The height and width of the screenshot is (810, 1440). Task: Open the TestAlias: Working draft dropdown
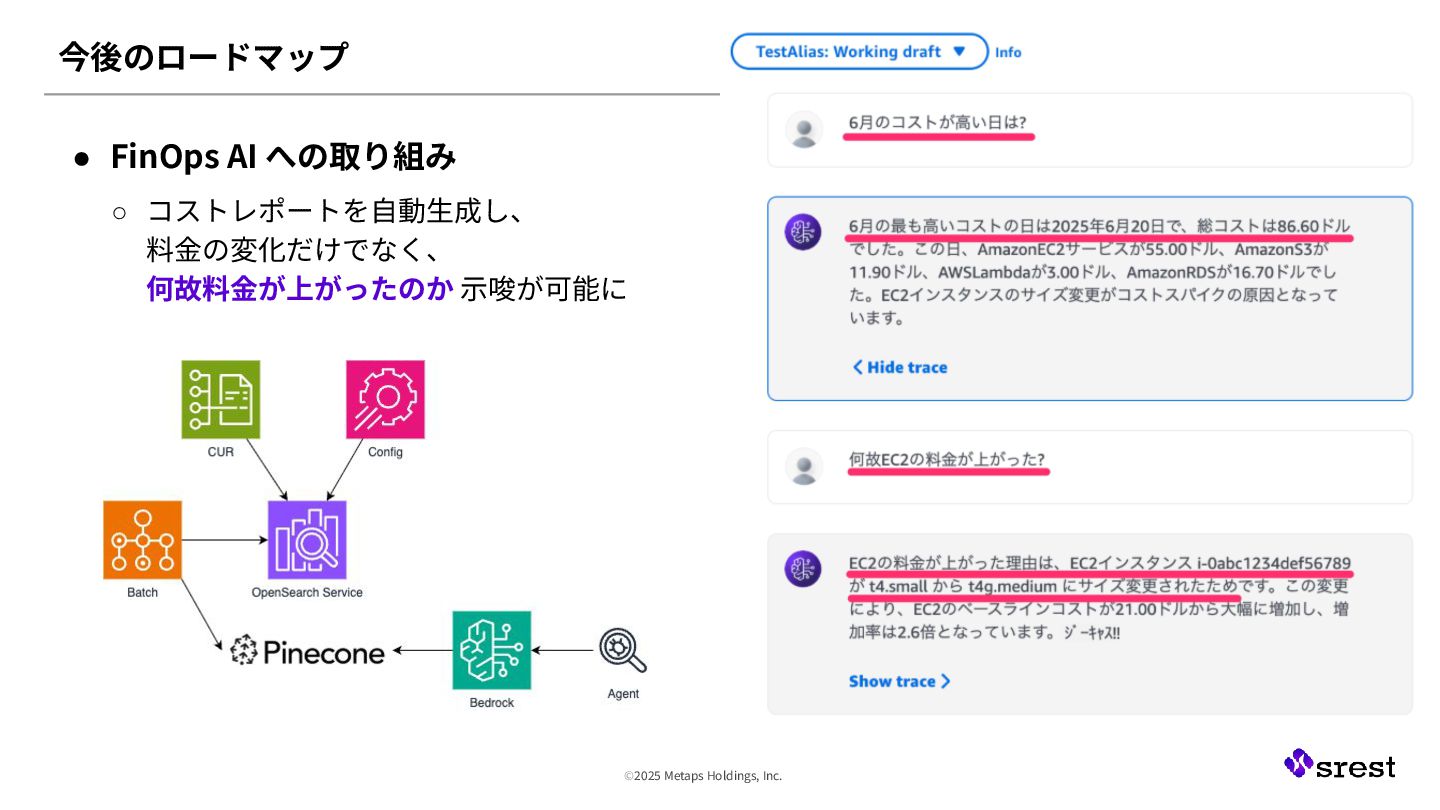859,52
